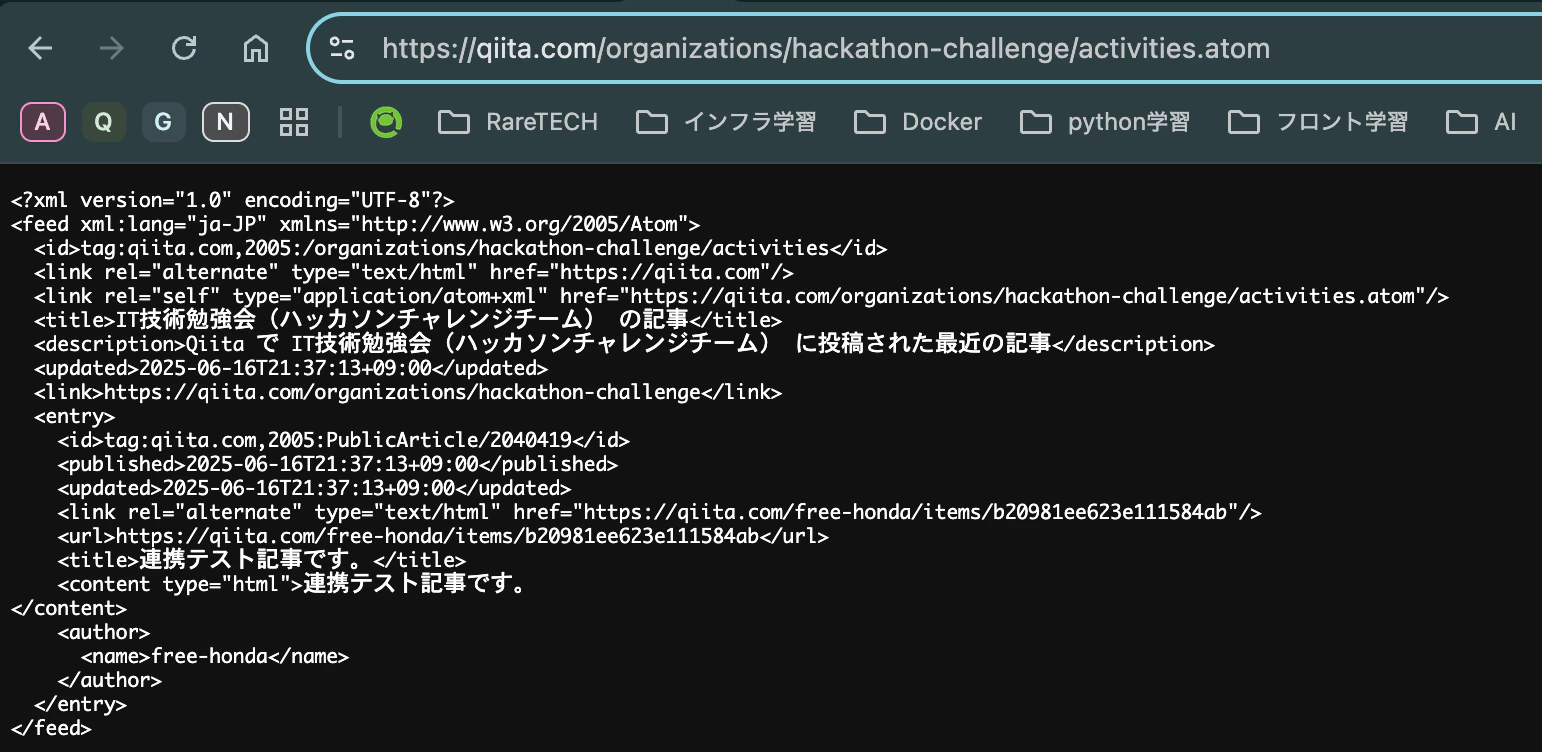Open the browser home page
The image size is (1542, 752).
pos(255,47)
